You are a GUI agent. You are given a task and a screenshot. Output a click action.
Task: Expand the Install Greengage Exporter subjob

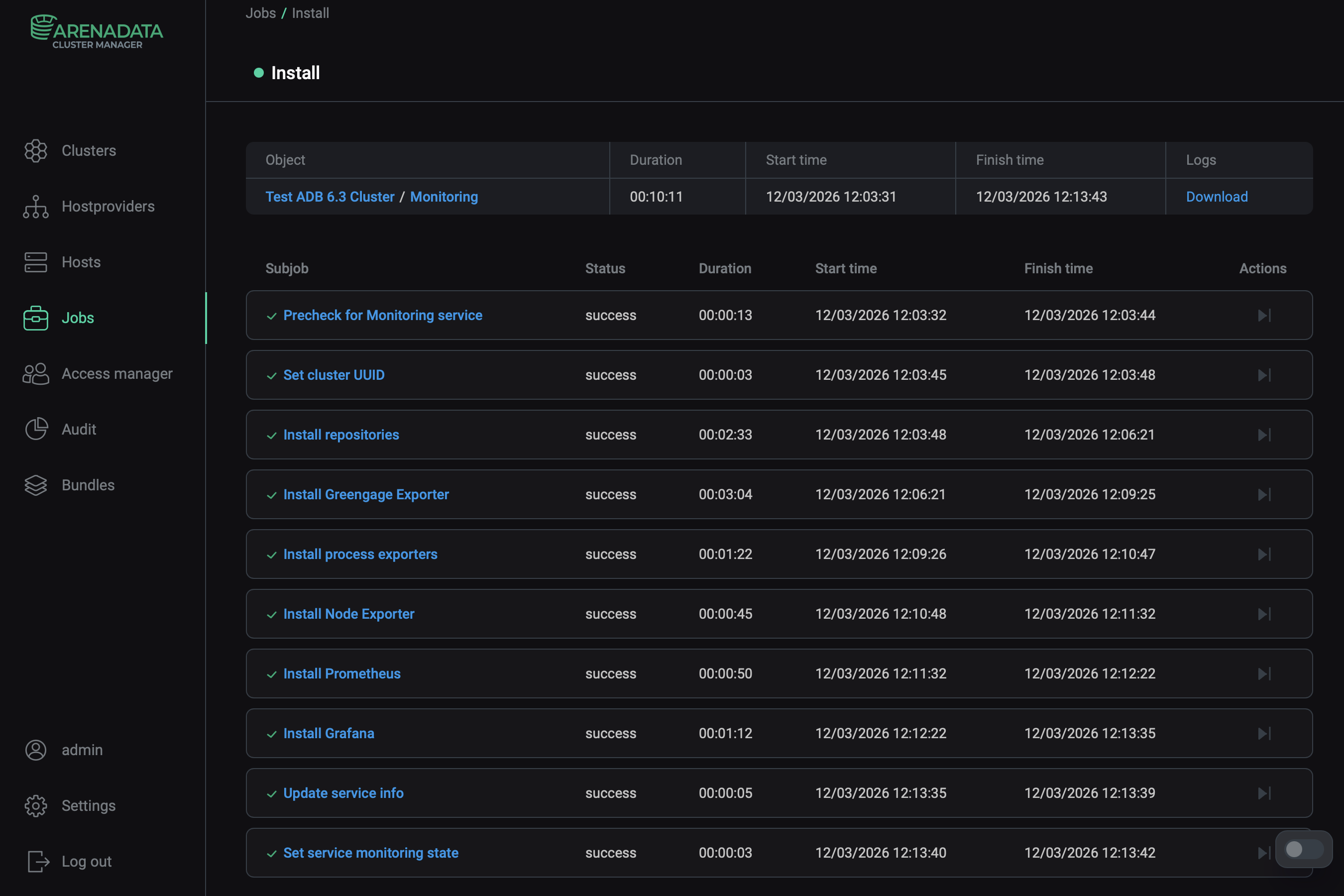tap(366, 494)
